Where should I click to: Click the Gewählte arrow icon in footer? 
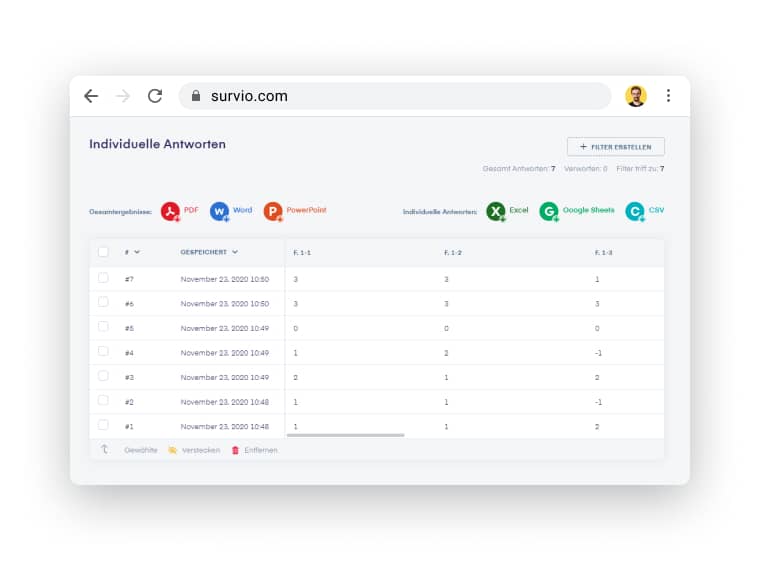click(x=104, y=449)
